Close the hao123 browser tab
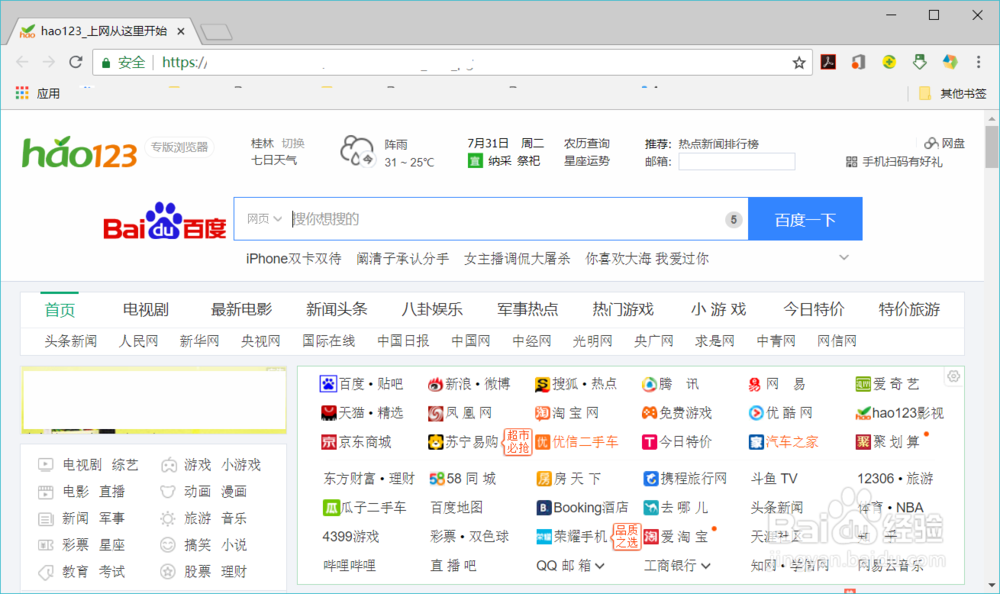The width and height of the screenshot is (1000, 594). click(180, 31)
